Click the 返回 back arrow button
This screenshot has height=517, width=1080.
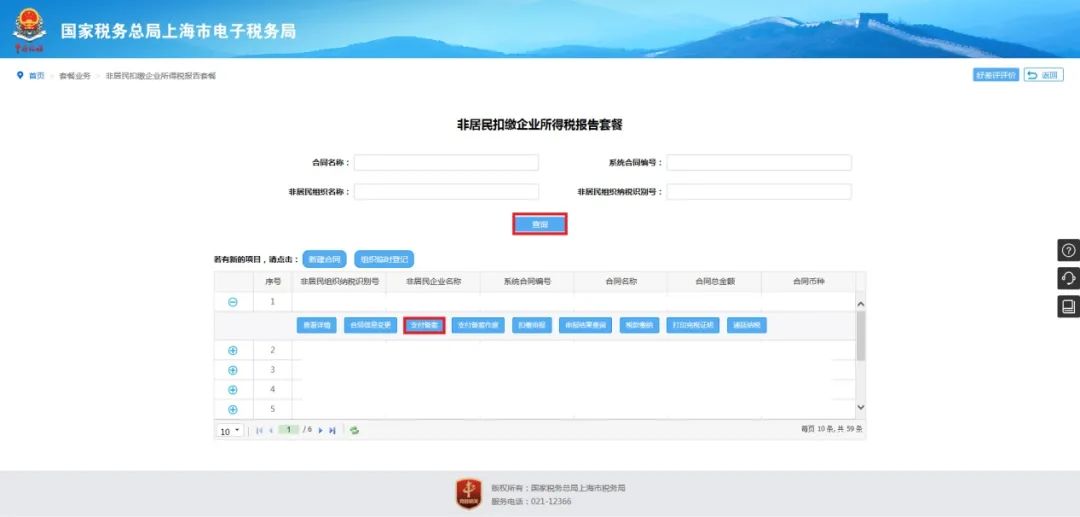[x=1043, y=75]
